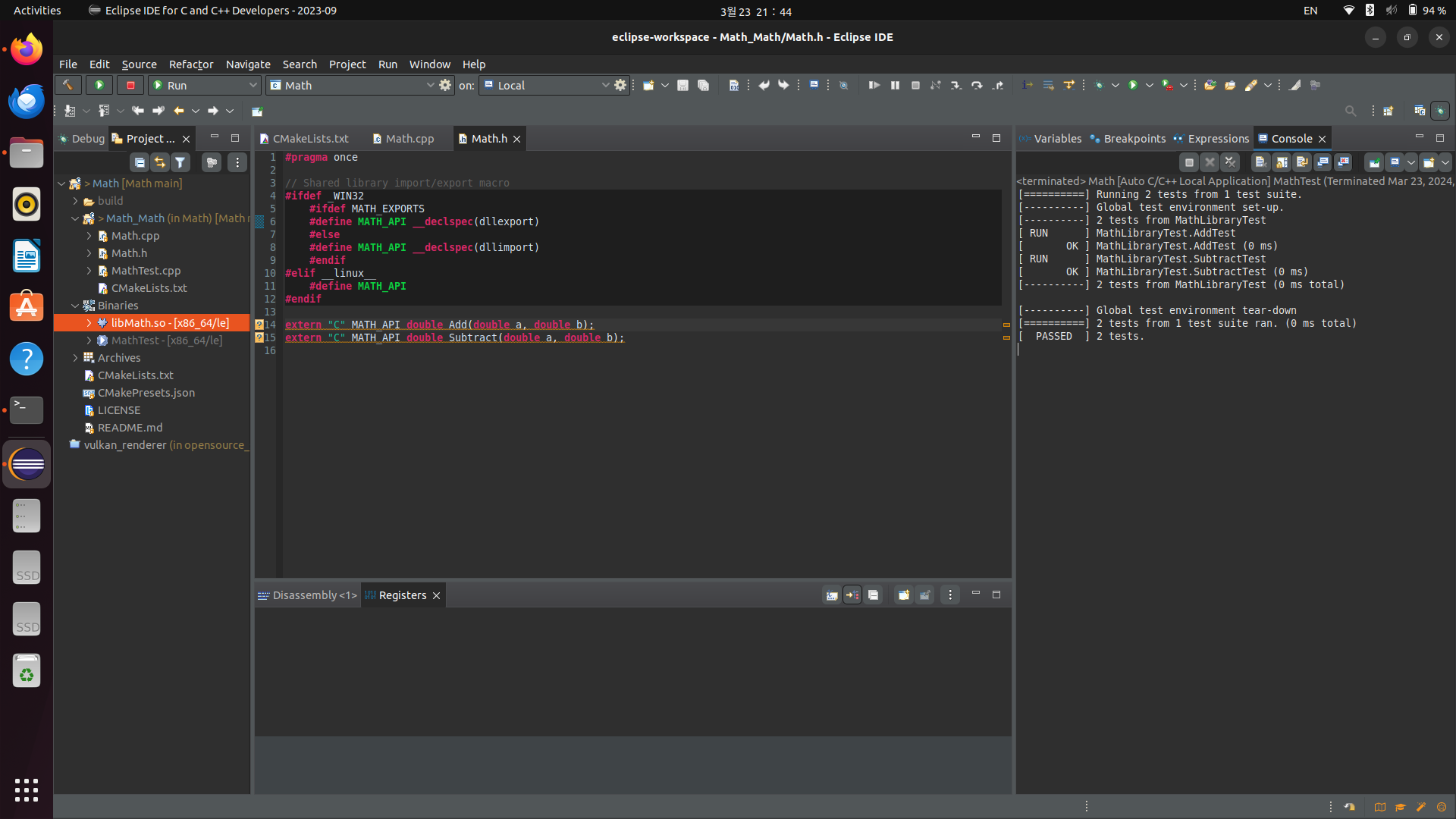Click the red Stop button in launch bar

[x=130, y=85]
